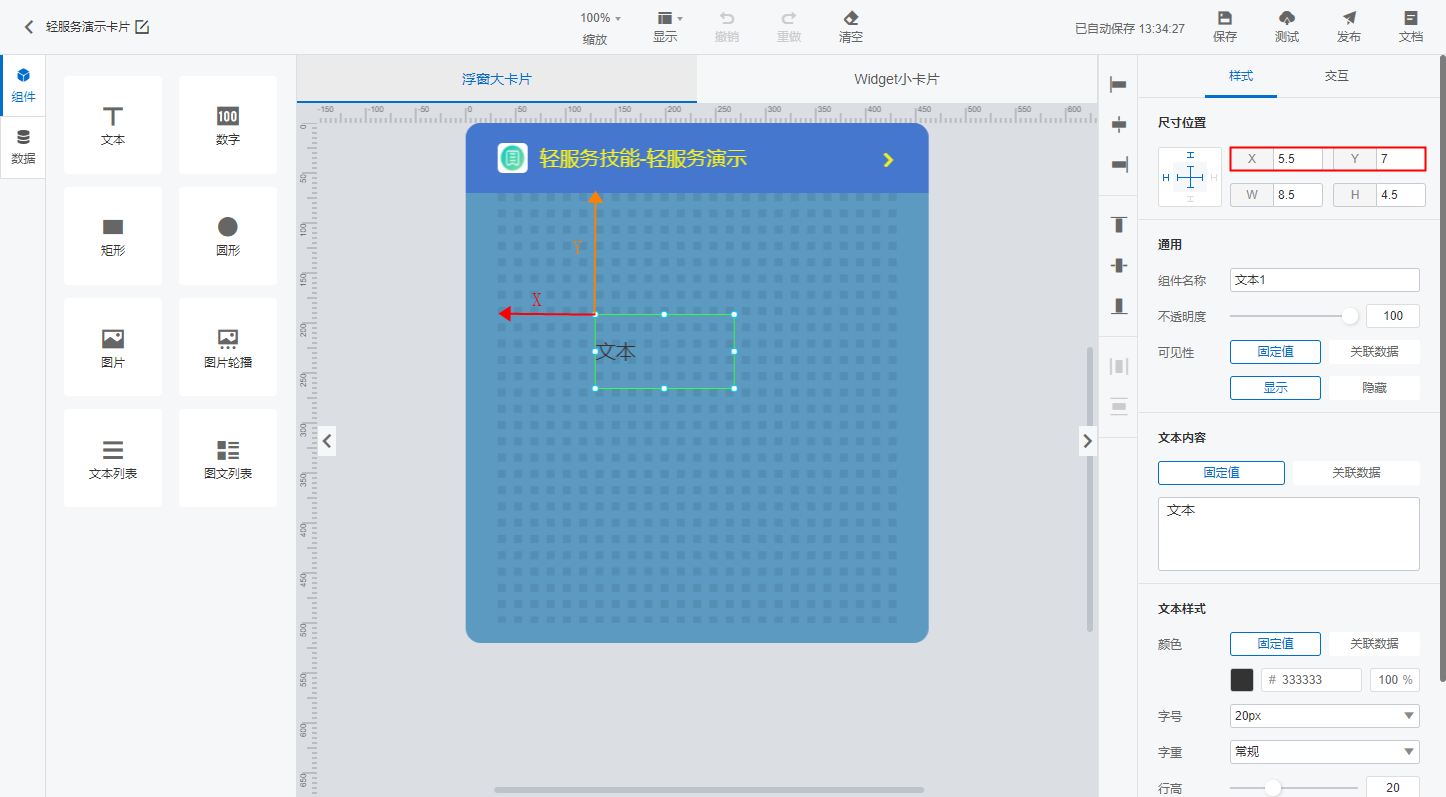The width and height of the screenshot is (1446, 797).
Task: Open the 100% zoom dropdown
Action: tap(601, 18)
